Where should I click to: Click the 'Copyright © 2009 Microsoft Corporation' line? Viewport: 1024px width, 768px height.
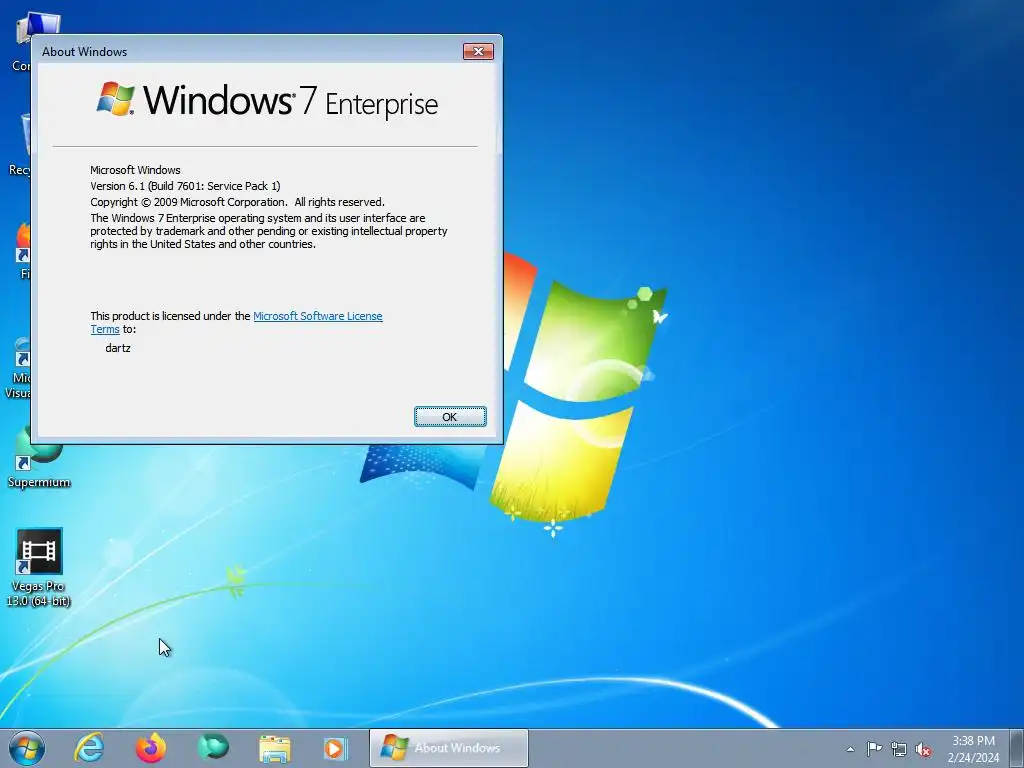click(237, 202)
